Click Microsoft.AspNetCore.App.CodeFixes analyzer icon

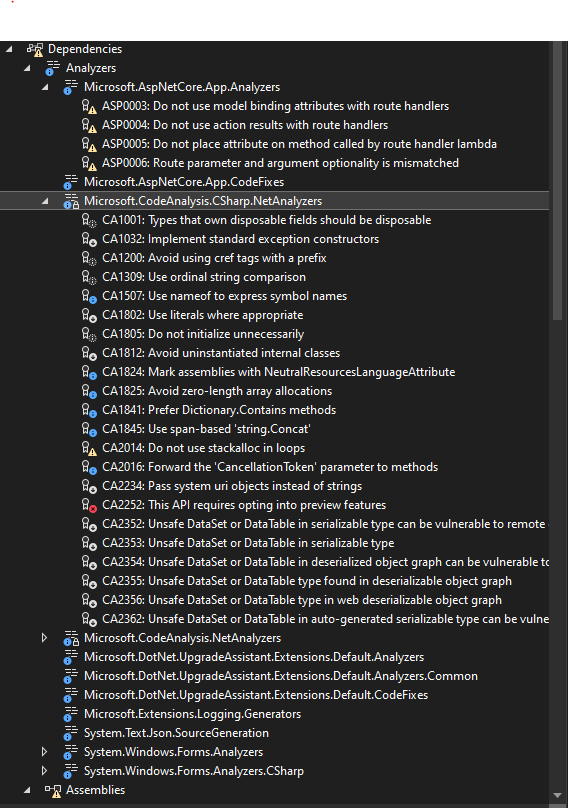(71, 182)
